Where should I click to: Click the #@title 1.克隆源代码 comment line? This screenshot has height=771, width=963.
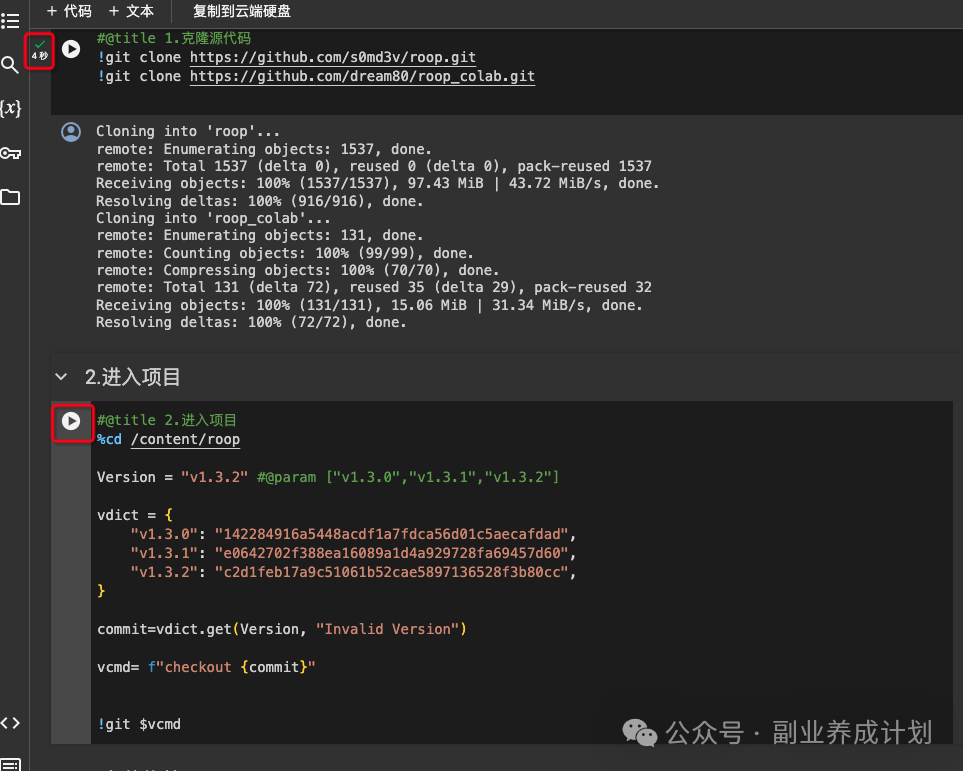pyautogui.click(x=174, y=38)
